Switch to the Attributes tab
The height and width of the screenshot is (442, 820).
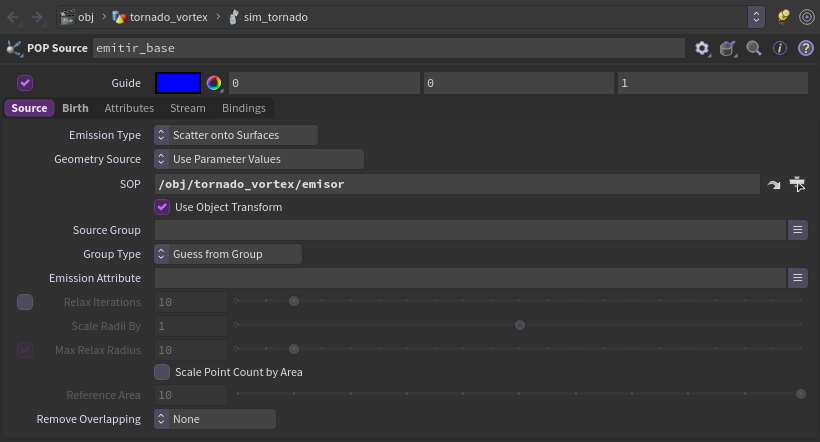tap(129, 108)
